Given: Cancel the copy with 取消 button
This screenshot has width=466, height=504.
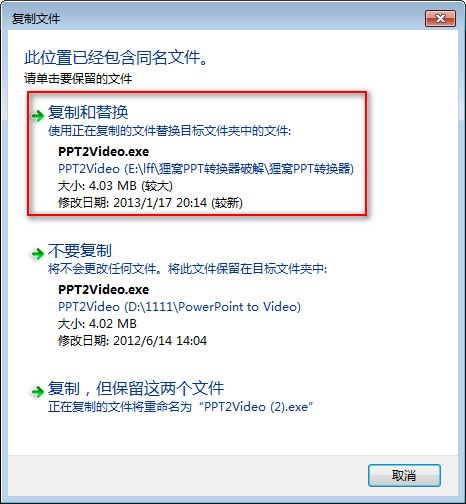Looking at the screenshot, I should click(404, 475).
